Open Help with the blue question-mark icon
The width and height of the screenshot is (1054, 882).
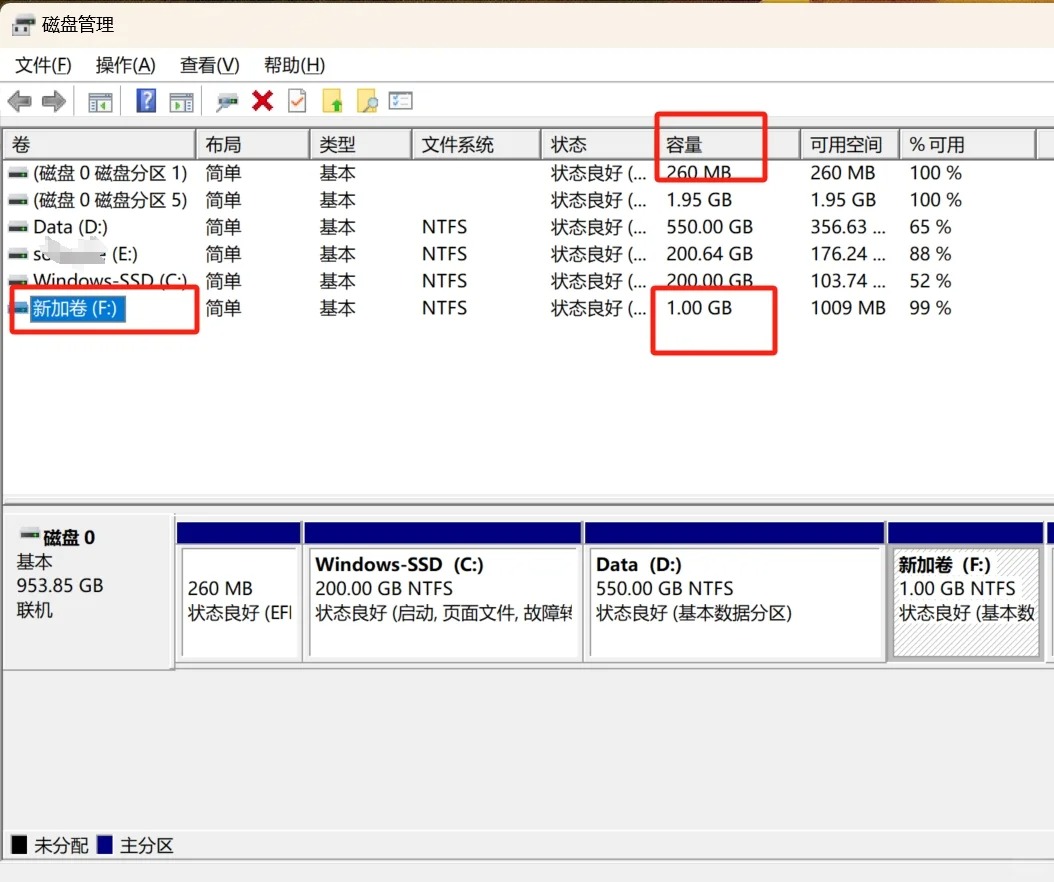[x=146, y=101]
